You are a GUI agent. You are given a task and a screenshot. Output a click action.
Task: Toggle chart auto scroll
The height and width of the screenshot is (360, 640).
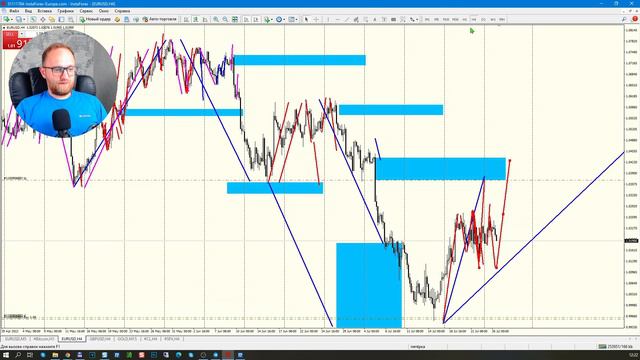[246, 19]
